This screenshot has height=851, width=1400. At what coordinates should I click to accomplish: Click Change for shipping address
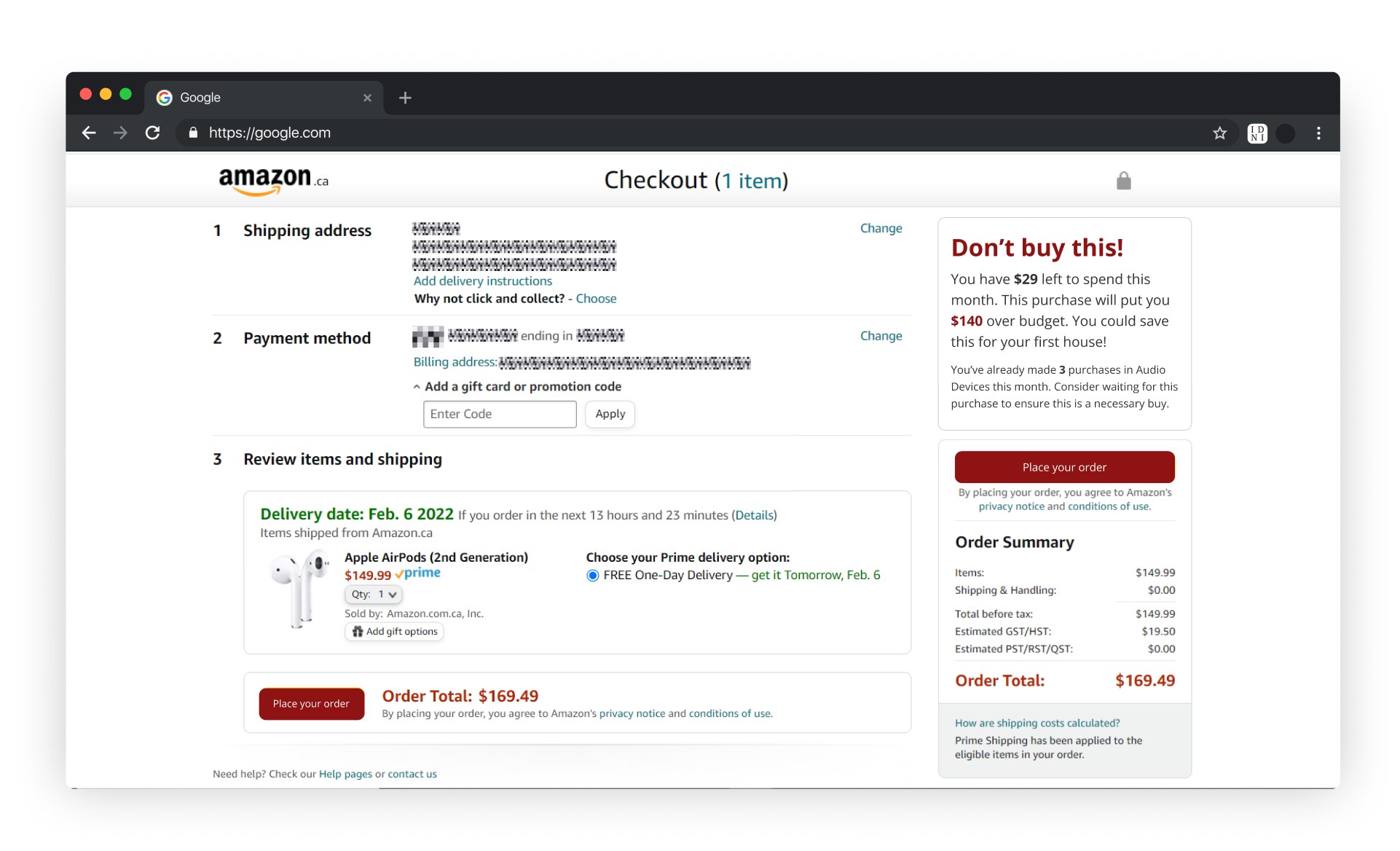click(x=881, y=228)
